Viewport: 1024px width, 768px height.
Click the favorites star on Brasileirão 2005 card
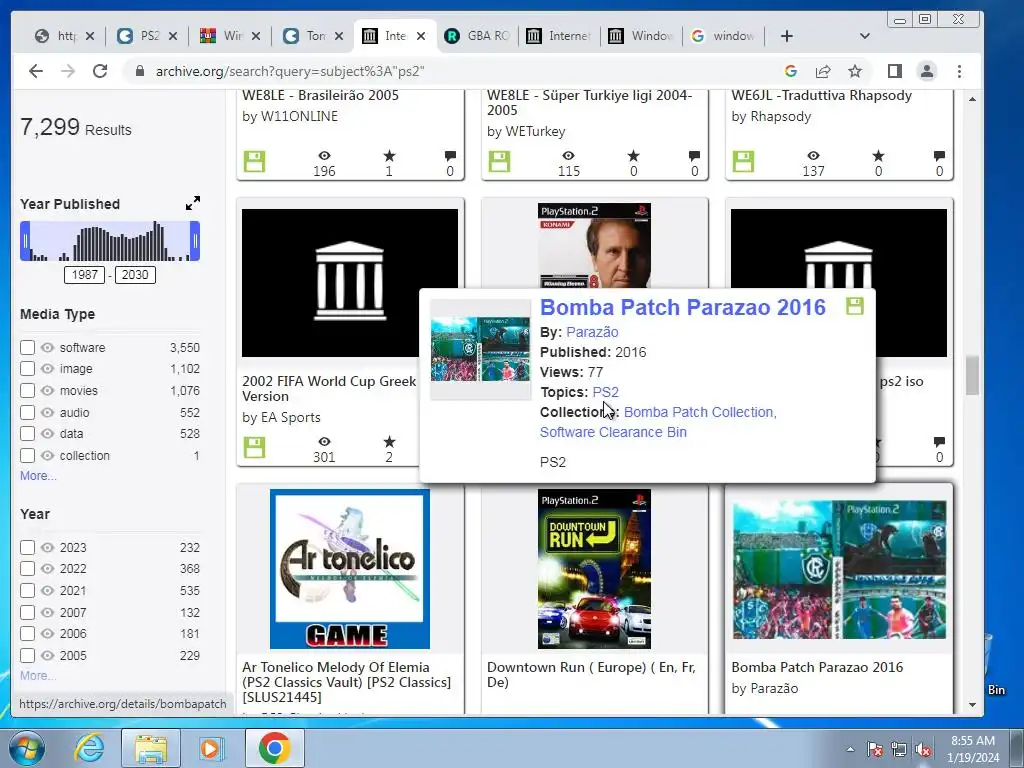click(389, 155)
